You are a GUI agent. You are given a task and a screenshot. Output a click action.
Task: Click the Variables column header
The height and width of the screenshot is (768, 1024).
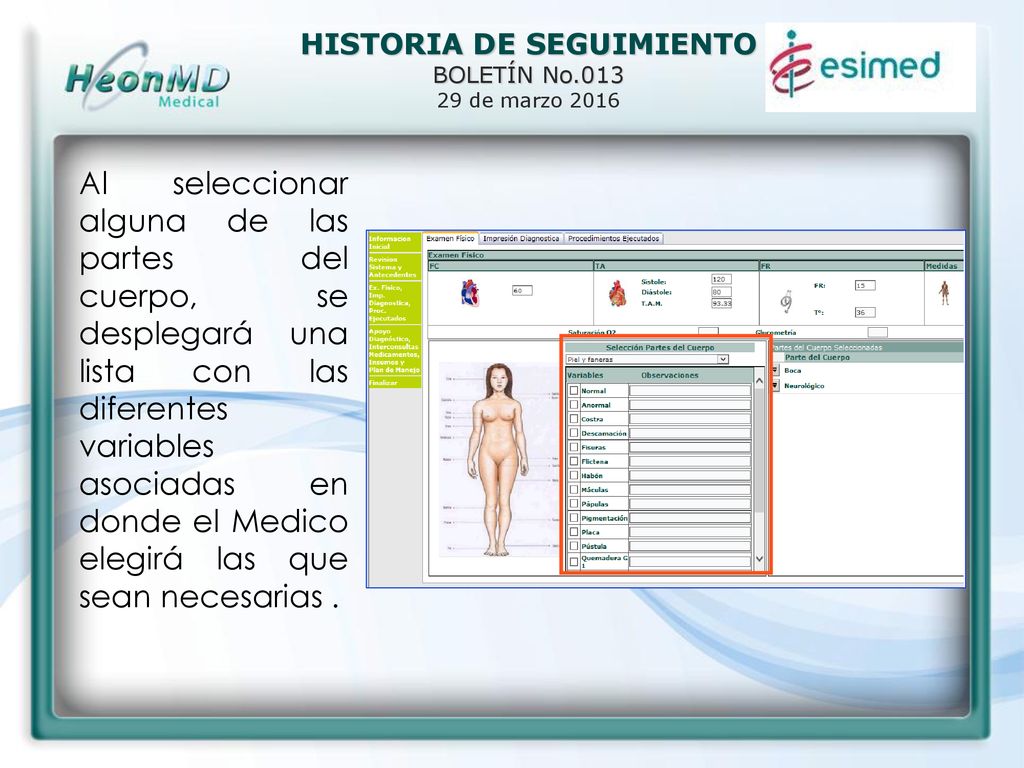585,376
